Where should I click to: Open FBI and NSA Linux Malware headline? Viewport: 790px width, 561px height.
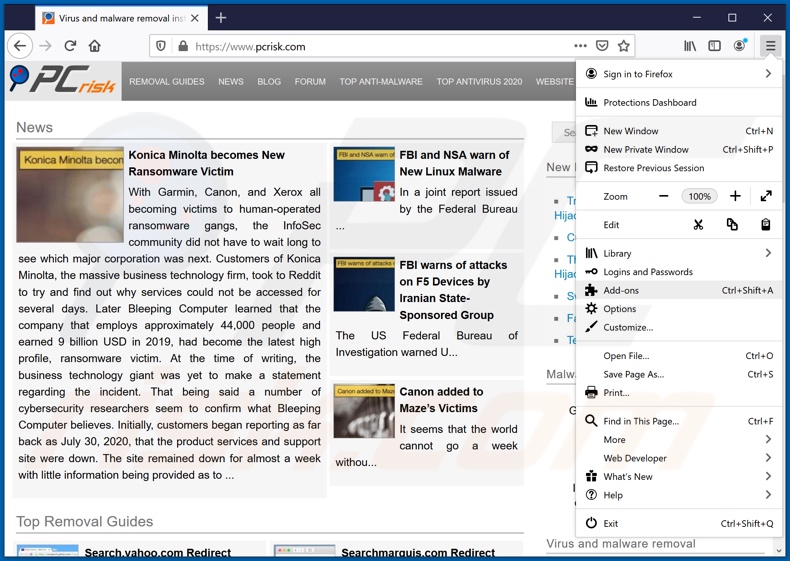point(454,163)
